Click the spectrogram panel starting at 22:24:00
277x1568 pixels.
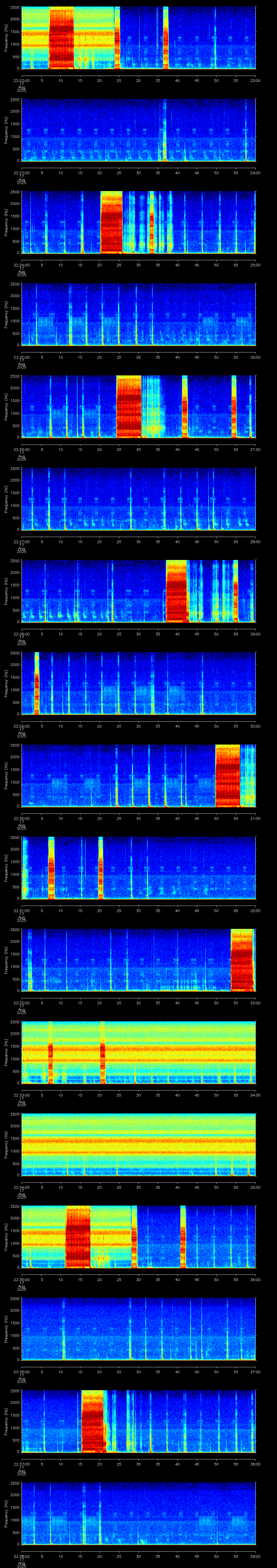[x=139, y=222]
